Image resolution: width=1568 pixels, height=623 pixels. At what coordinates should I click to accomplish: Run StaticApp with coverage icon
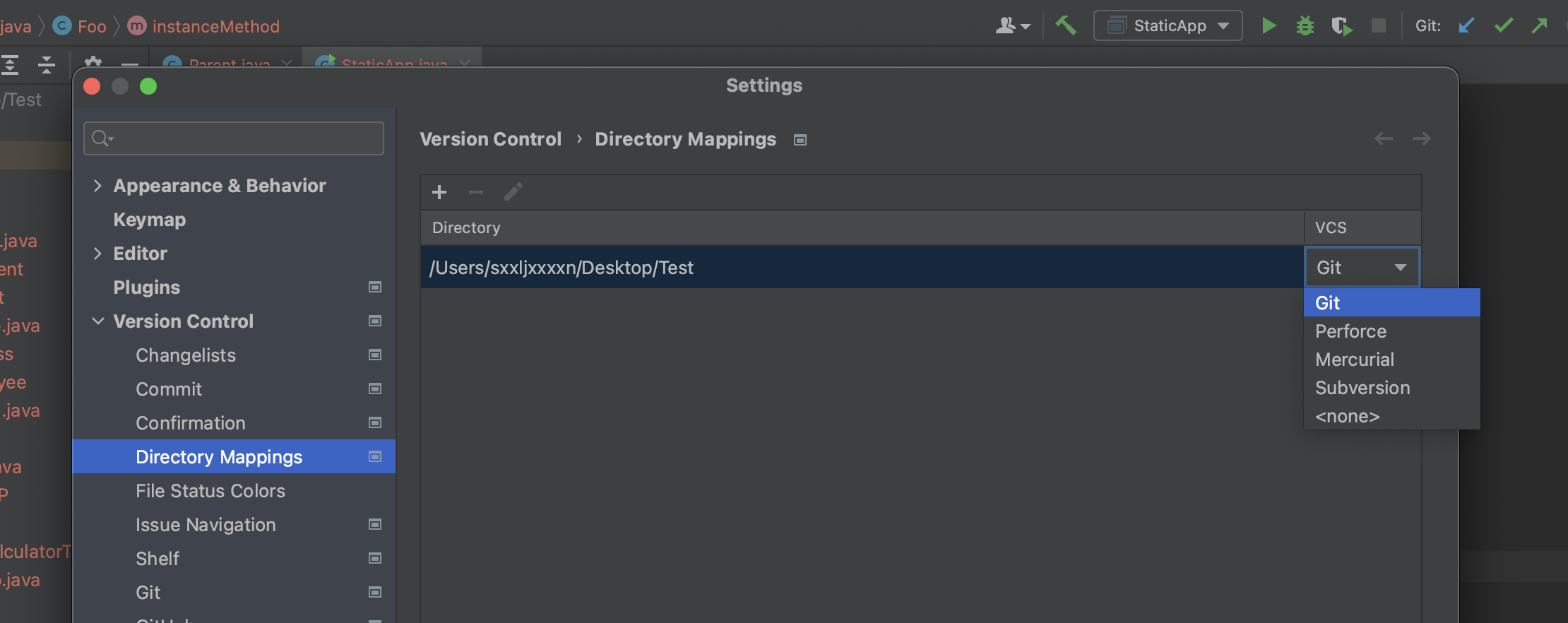(1341, 26)
